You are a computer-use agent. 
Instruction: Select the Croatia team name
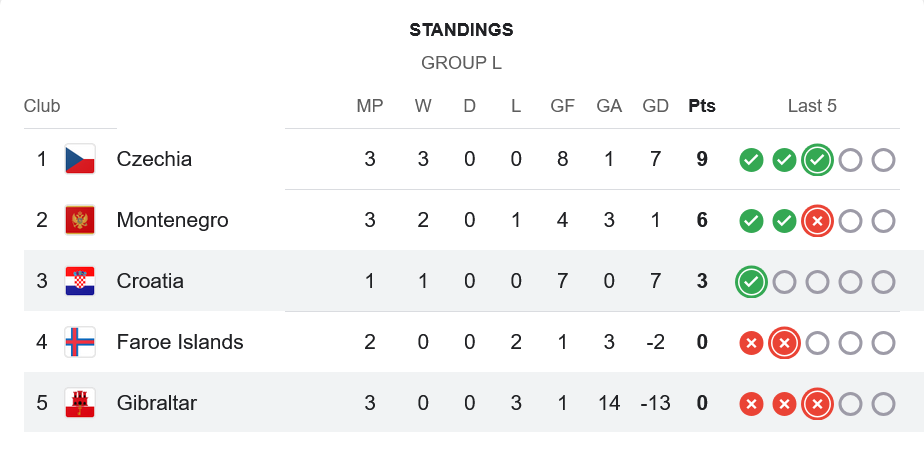[x=150, y=281]
